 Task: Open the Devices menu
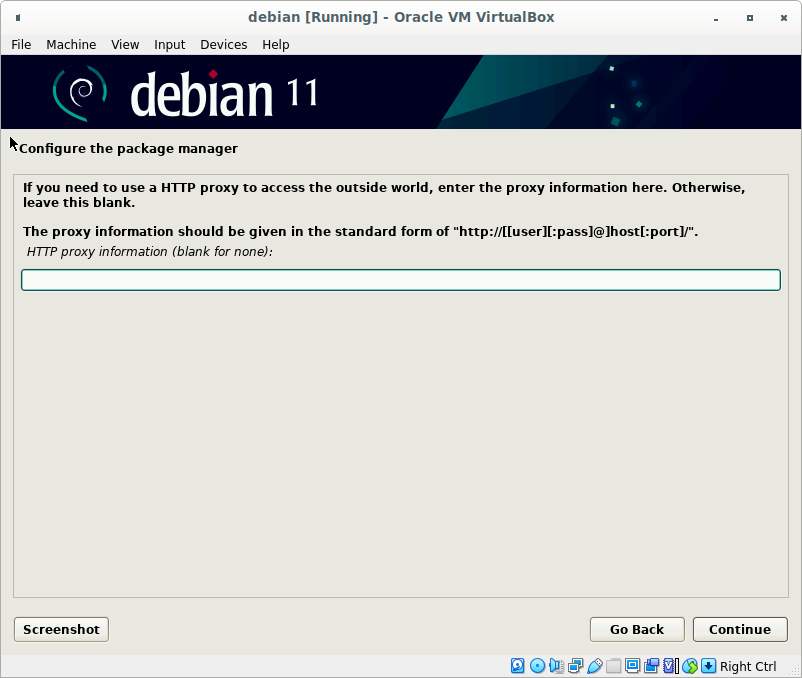223,44
